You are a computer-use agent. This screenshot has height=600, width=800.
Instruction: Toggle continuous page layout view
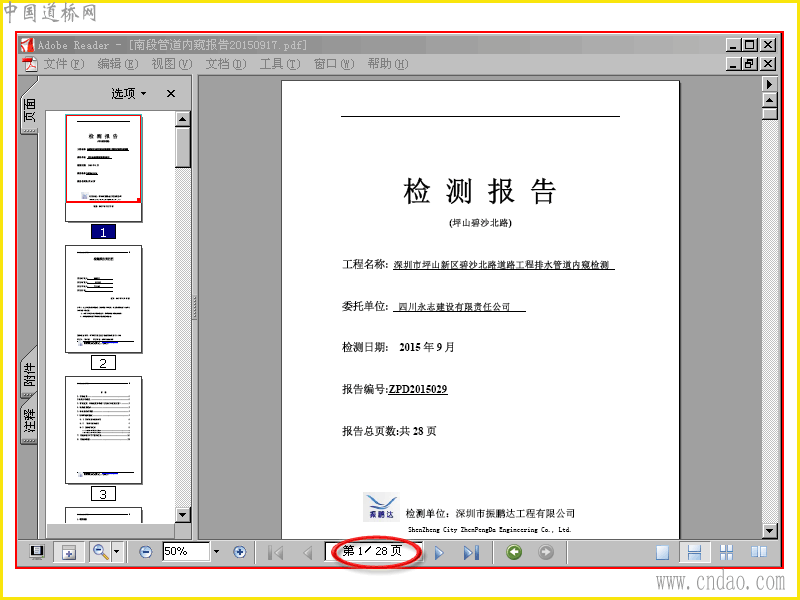(x=694, y=553)
